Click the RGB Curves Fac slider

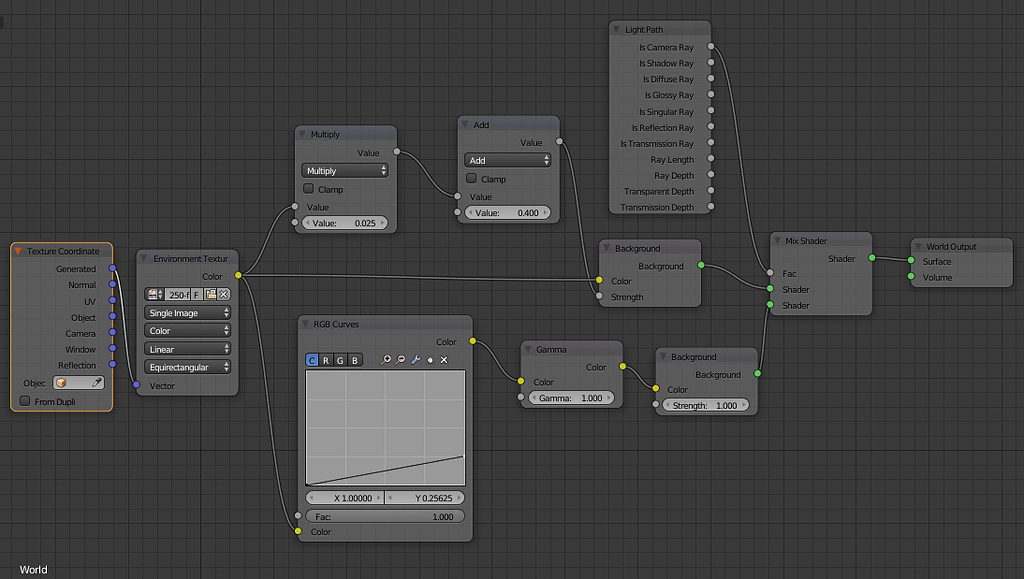point(385,516)
